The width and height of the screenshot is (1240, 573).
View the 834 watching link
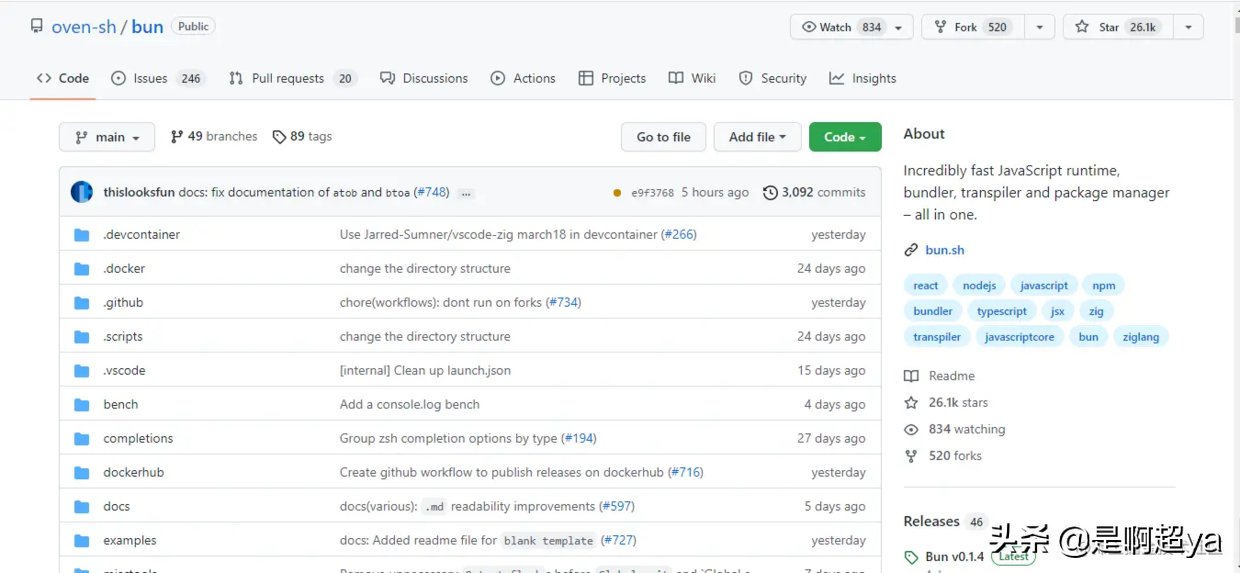click(x=955, y=429)
